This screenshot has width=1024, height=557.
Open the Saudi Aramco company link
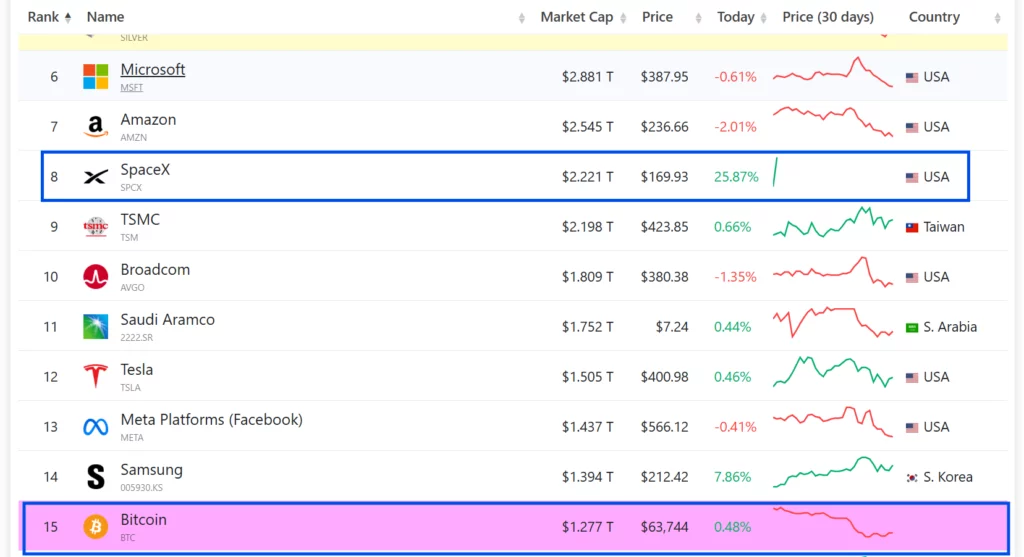click(167, 319)
